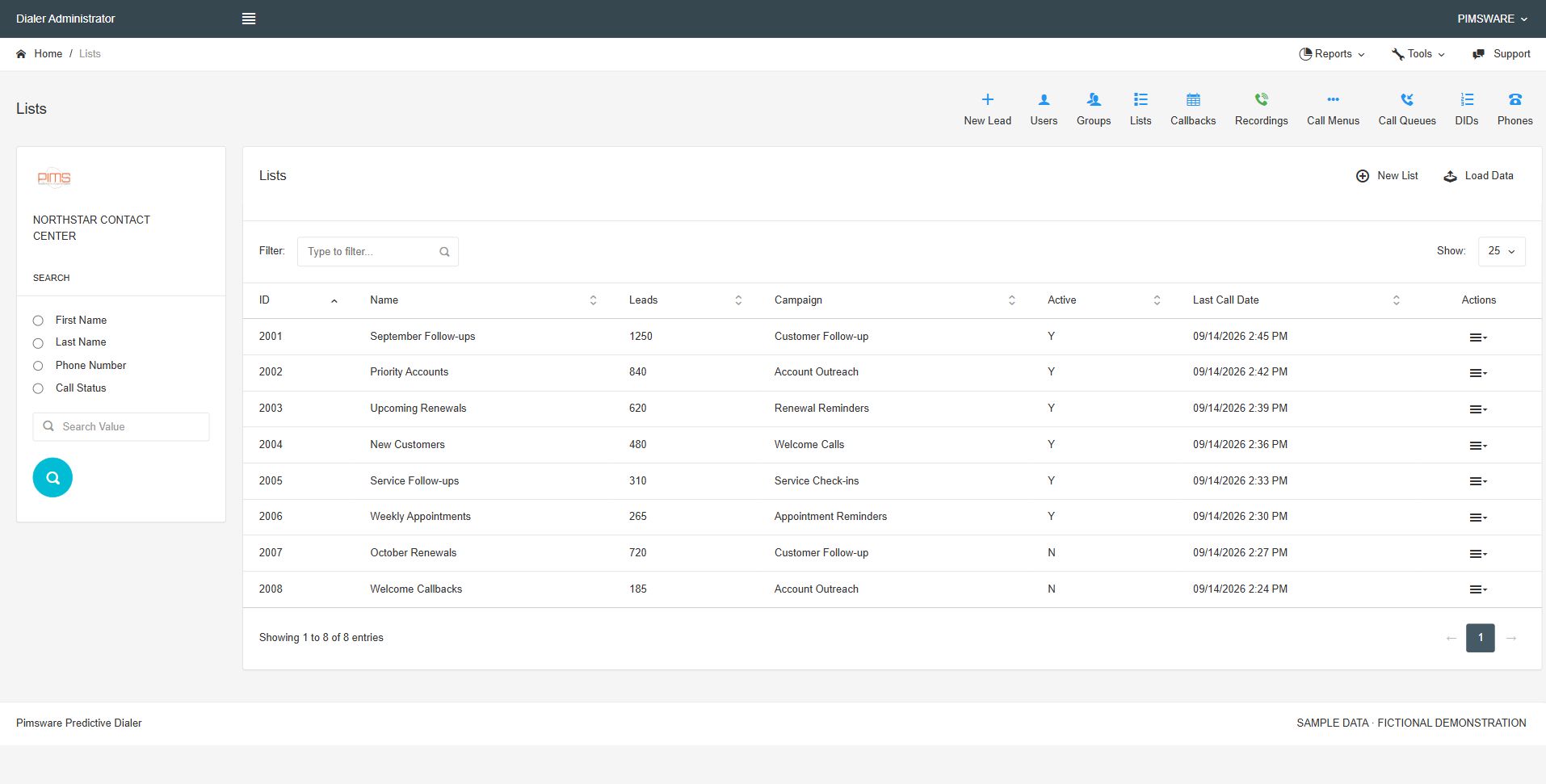The image size is (1546, 784).
Task: Select the First Name search option
Action: pyautogui.click(x=38, y=321)
